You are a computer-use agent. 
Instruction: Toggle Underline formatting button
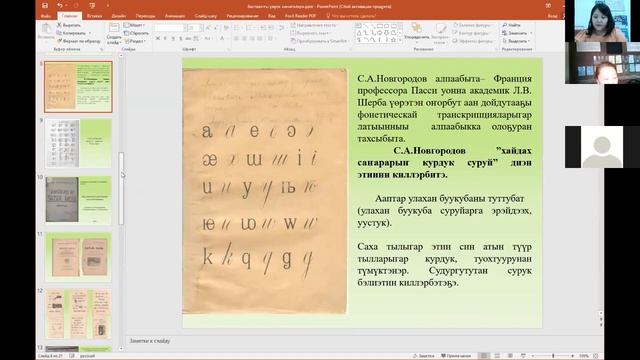pos(173,38)
